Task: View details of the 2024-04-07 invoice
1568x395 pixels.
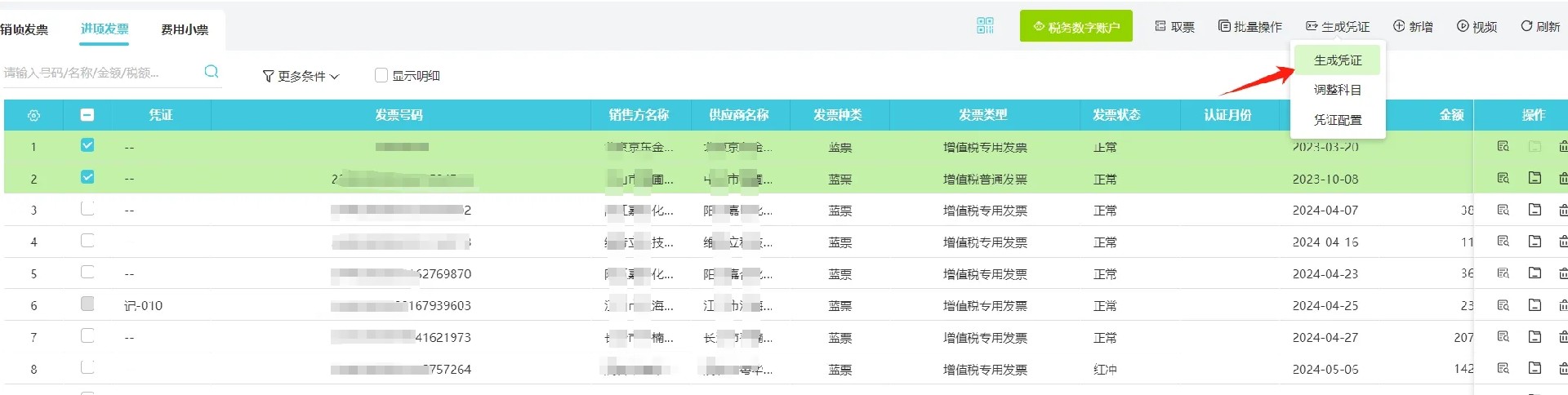Action: pos(1503,210)
